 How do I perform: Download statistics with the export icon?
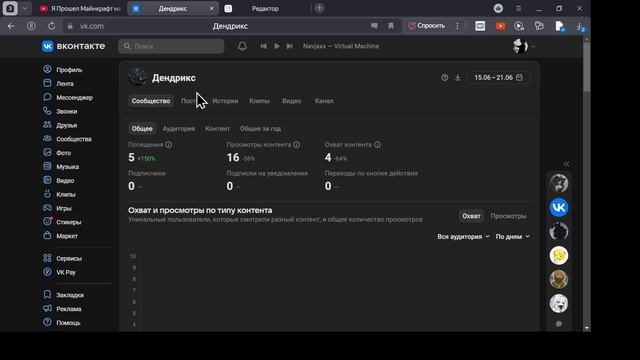click(458, 78)
